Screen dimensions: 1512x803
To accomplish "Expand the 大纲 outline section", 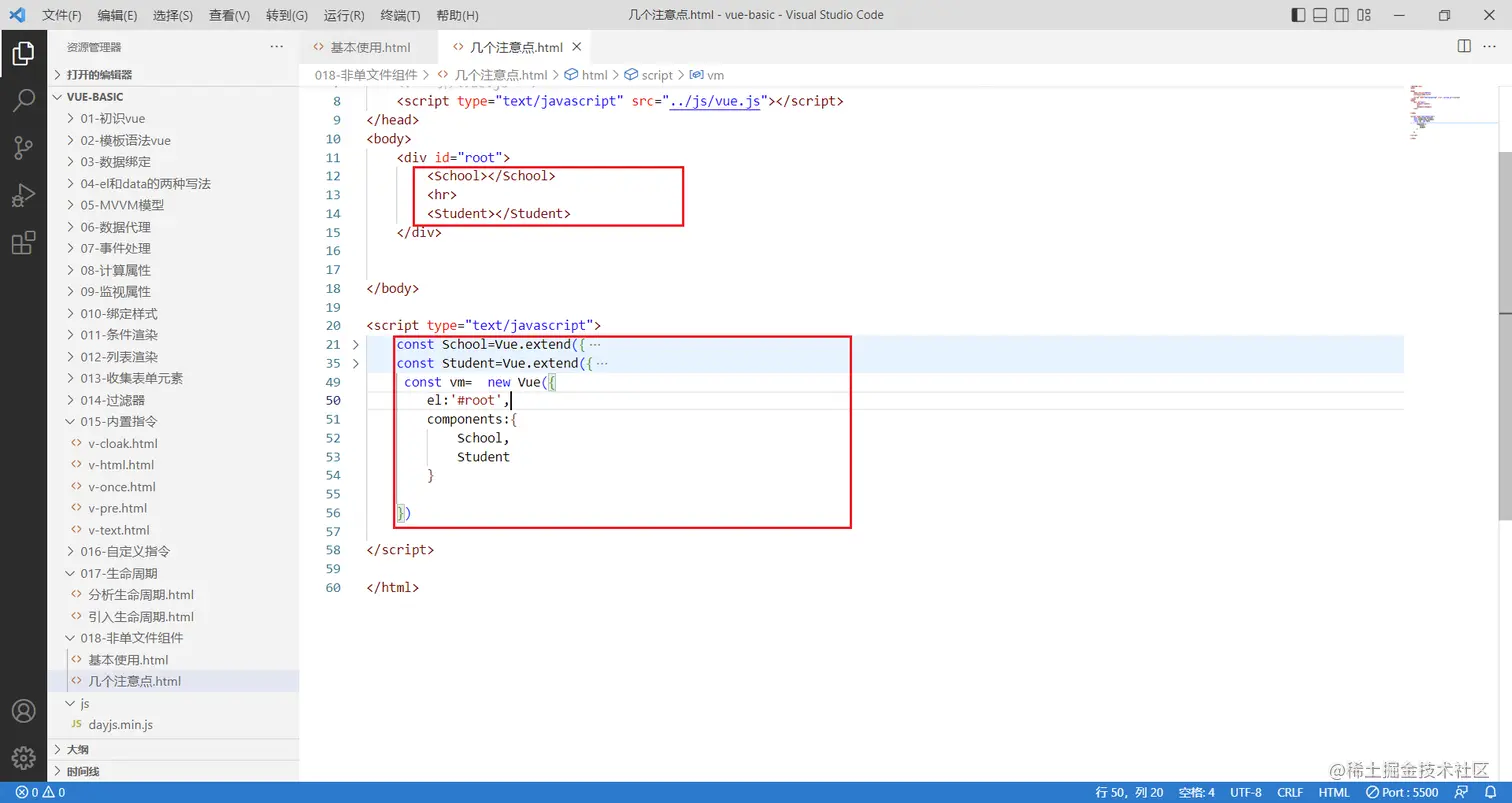I will click(x=175, y=750).
